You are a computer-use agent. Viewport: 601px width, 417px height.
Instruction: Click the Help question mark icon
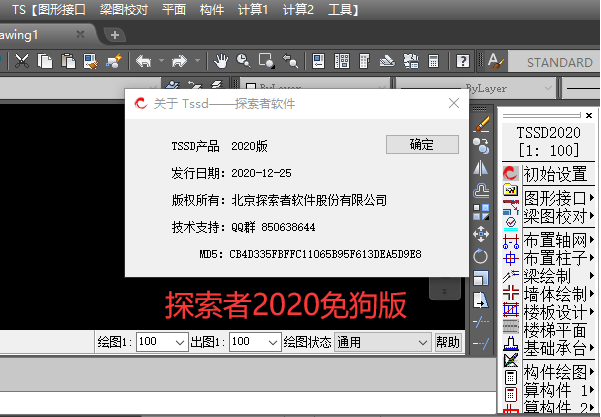463,61
